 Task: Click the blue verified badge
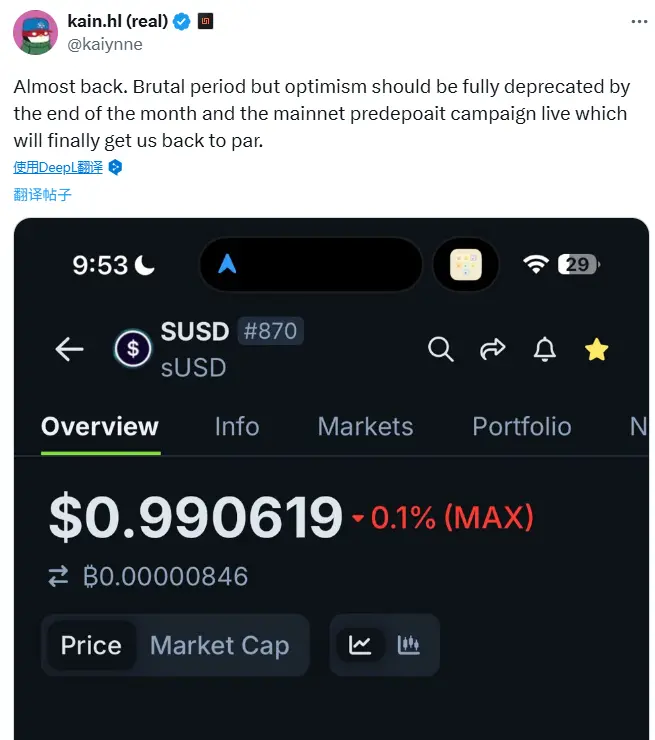pos(180,22)
